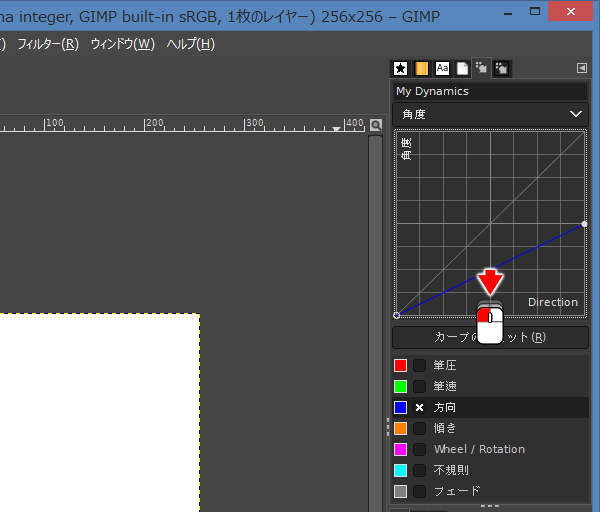Enable the 筆圧 (pressure) checkbox
This screenshot has width=600, height=512.
click(x=420, y=366)
